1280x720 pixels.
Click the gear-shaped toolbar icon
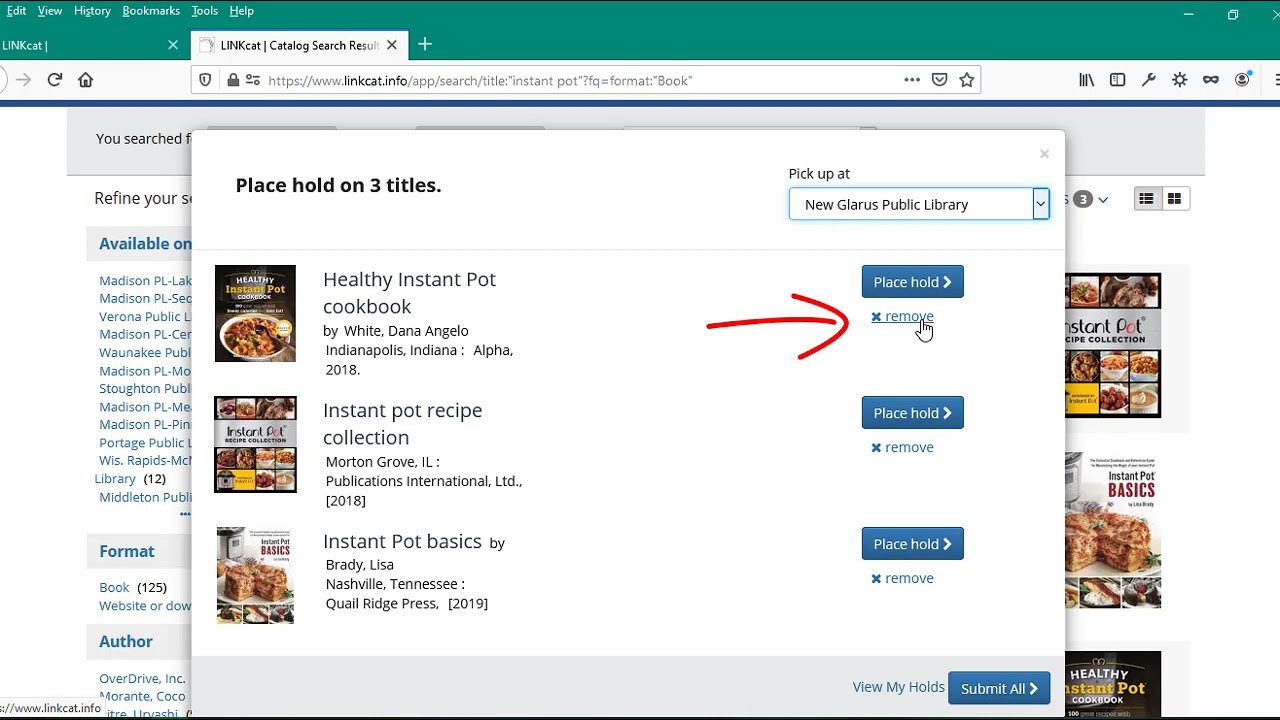click(x=1180, y=80)
